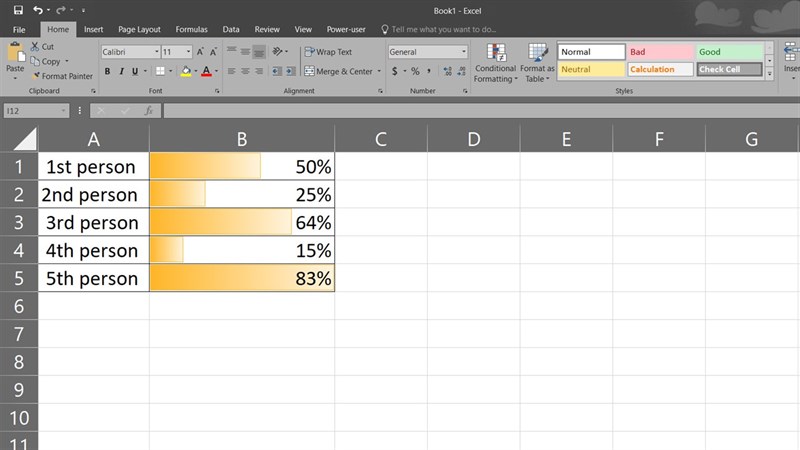This screenshot has width=800, height=450.
Task: Increase decimal places
Action: coord(447,71)
